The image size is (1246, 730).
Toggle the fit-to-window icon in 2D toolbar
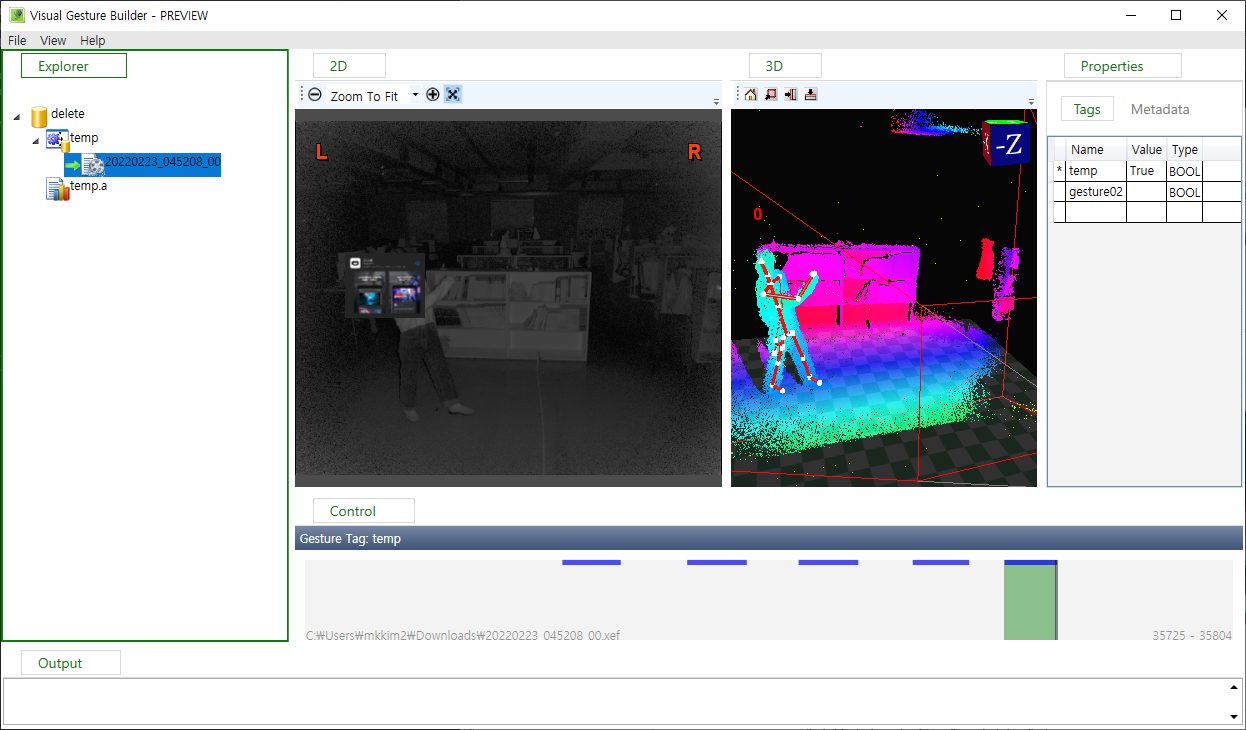[453, 95]
